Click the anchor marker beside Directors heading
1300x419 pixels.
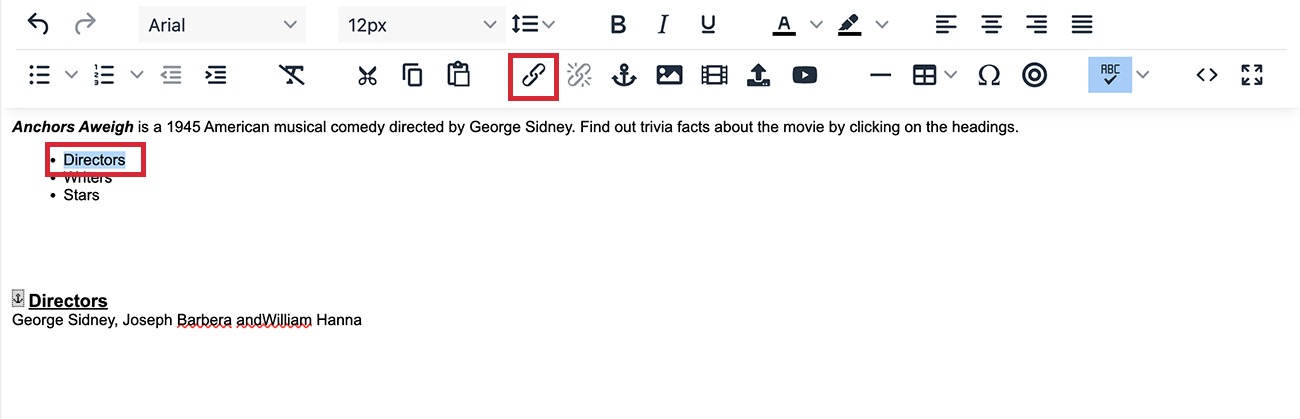pos(18,298)
